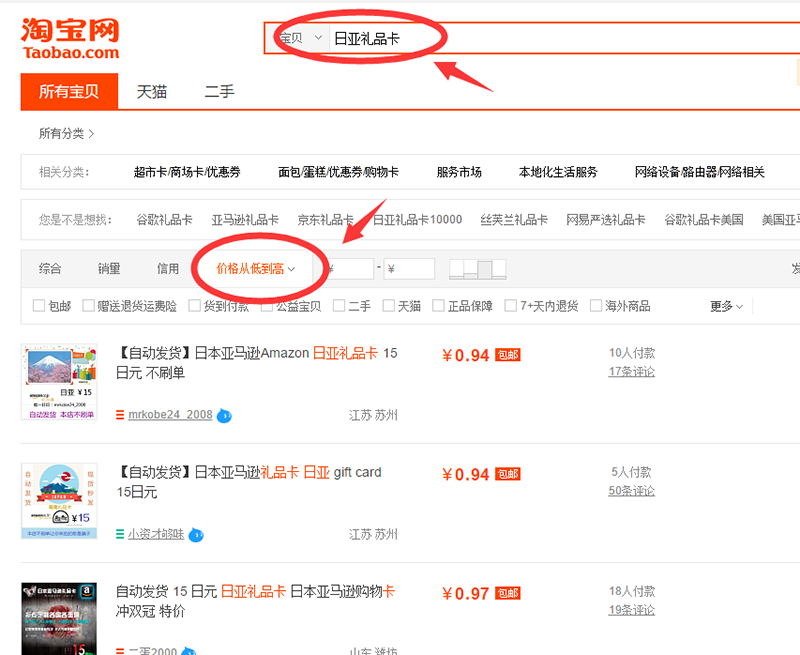The image size is (800, 655).
Task: Open the 超市卡/商场卡/优惠券 category
Action: 187,172
